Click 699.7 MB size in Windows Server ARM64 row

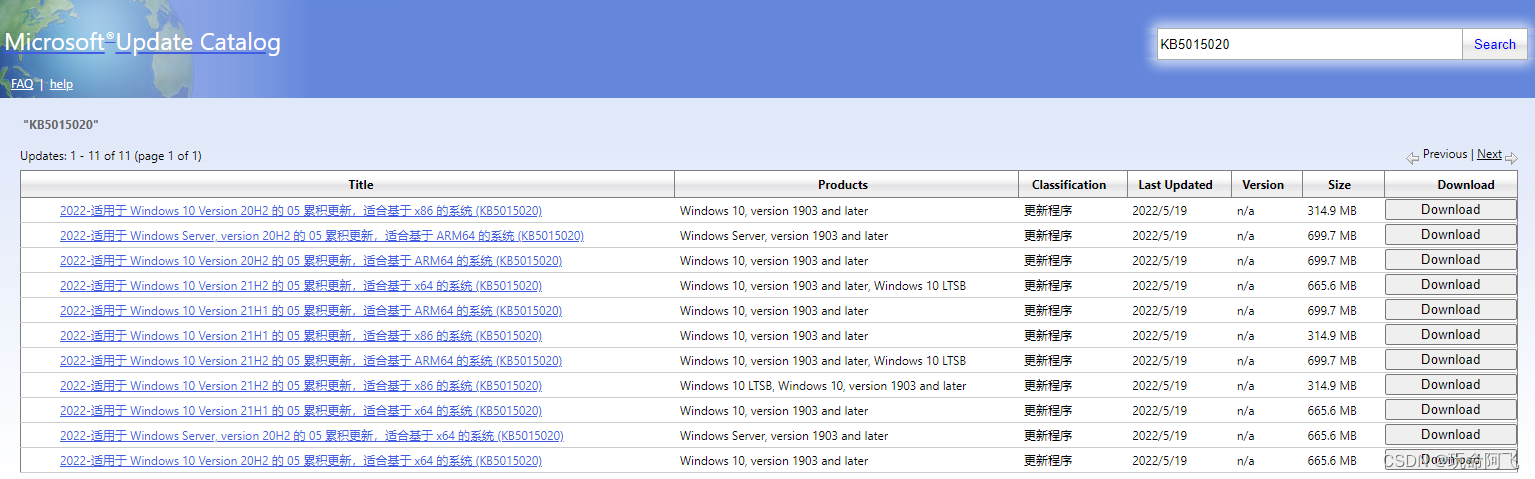coord(1332,236)
